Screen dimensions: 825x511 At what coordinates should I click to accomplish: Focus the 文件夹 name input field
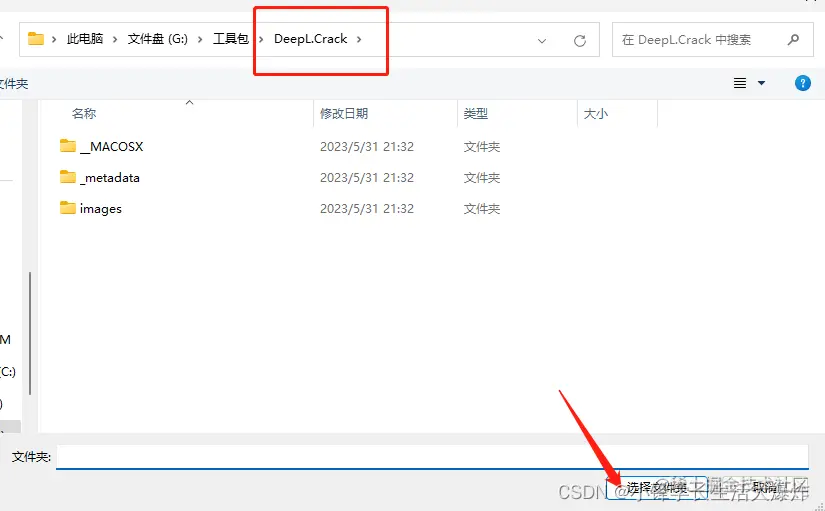click(x=432, y=457)
